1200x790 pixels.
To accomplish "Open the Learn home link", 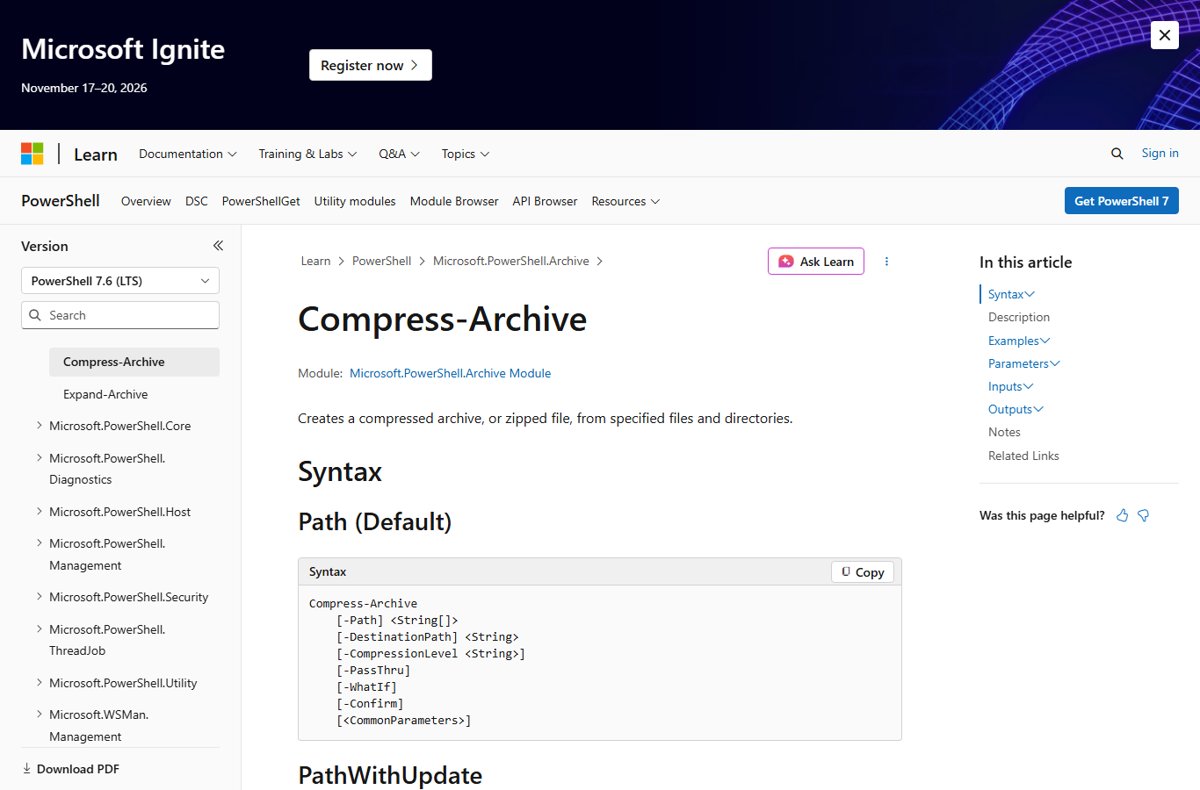I will (96, 154).
